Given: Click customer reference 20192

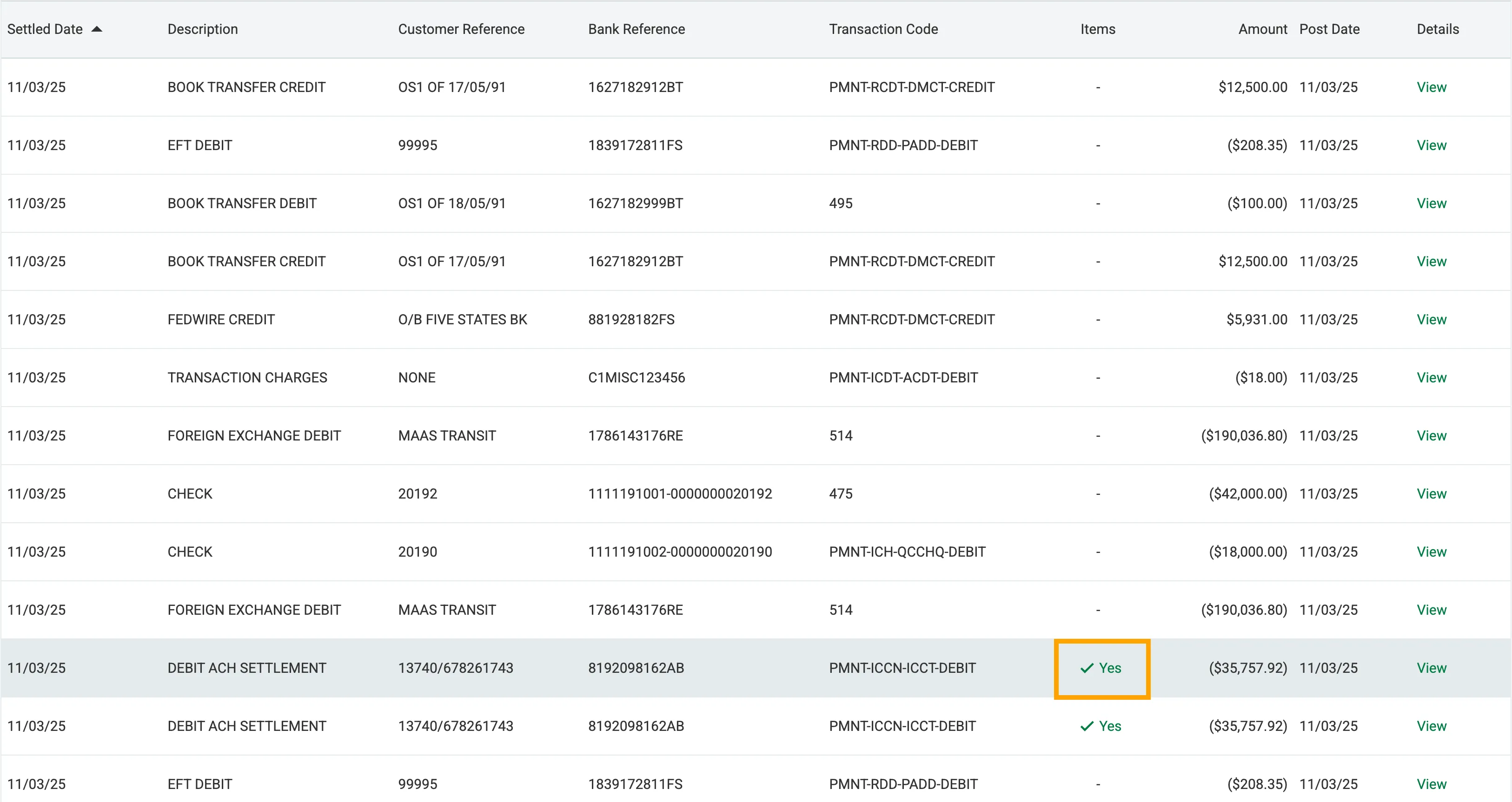Looking at the screenshot, I should [x=418, y=493].
